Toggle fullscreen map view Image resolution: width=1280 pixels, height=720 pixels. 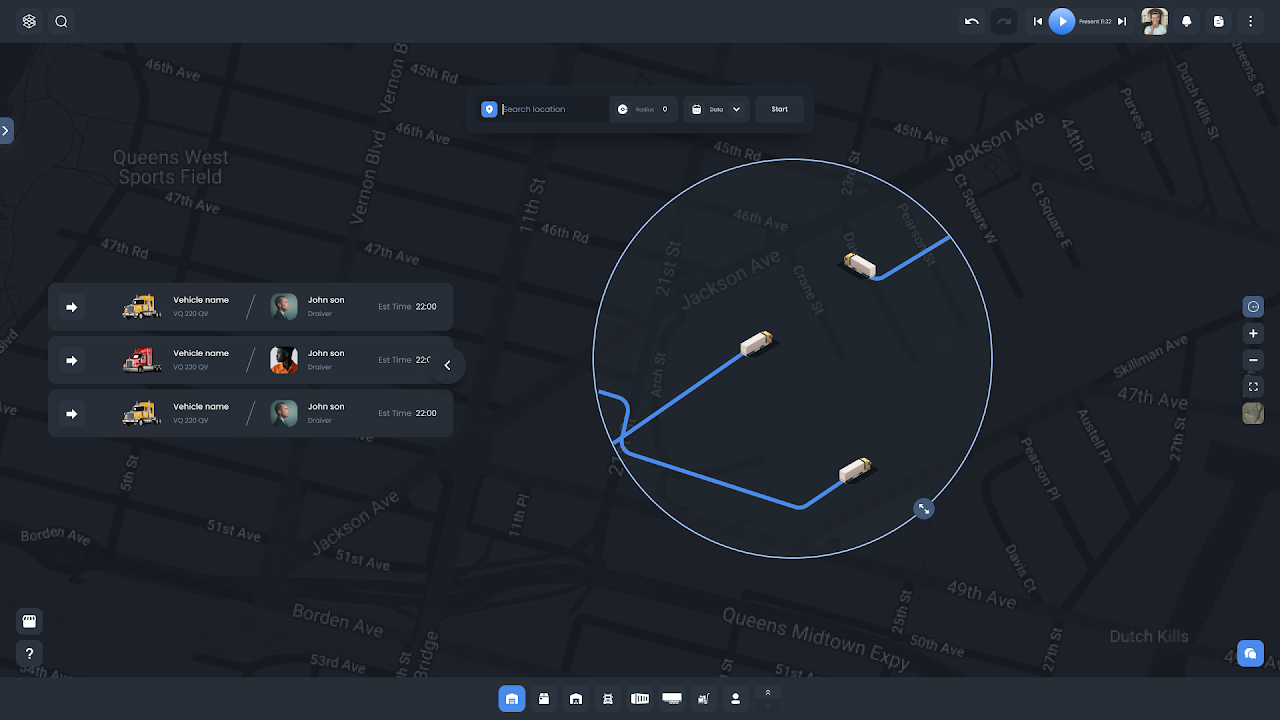(1253, 386)
